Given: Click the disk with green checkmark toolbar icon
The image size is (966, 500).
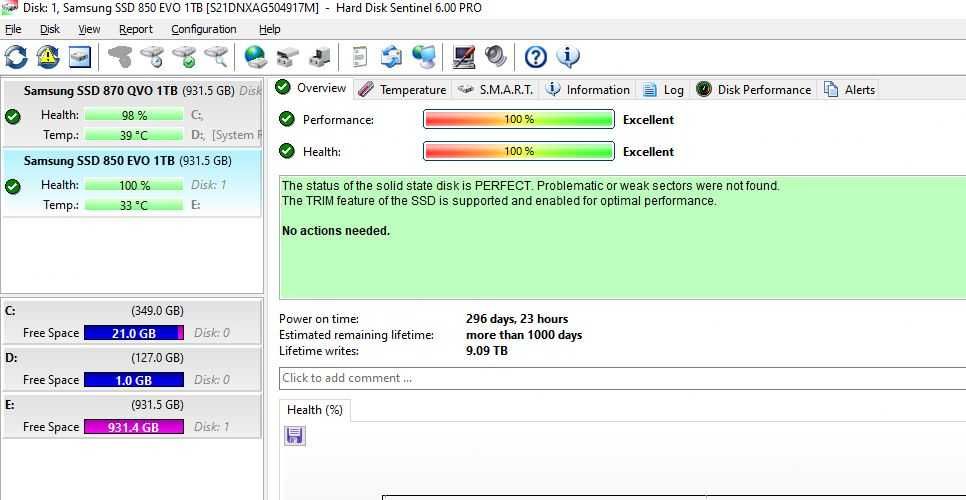Looking at the screenshot, I should point(184,57).
